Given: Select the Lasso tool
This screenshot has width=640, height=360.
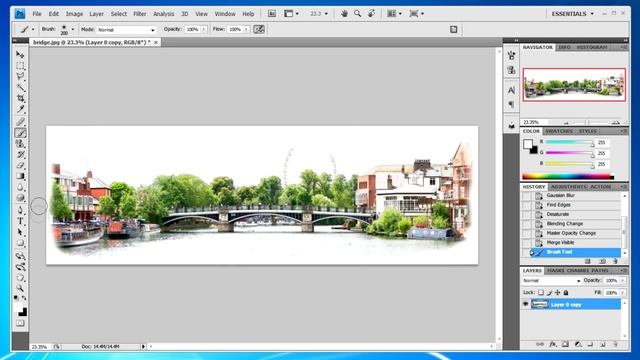Looking at the screenshot, I should pyautogui.click(x=20, y=76).
